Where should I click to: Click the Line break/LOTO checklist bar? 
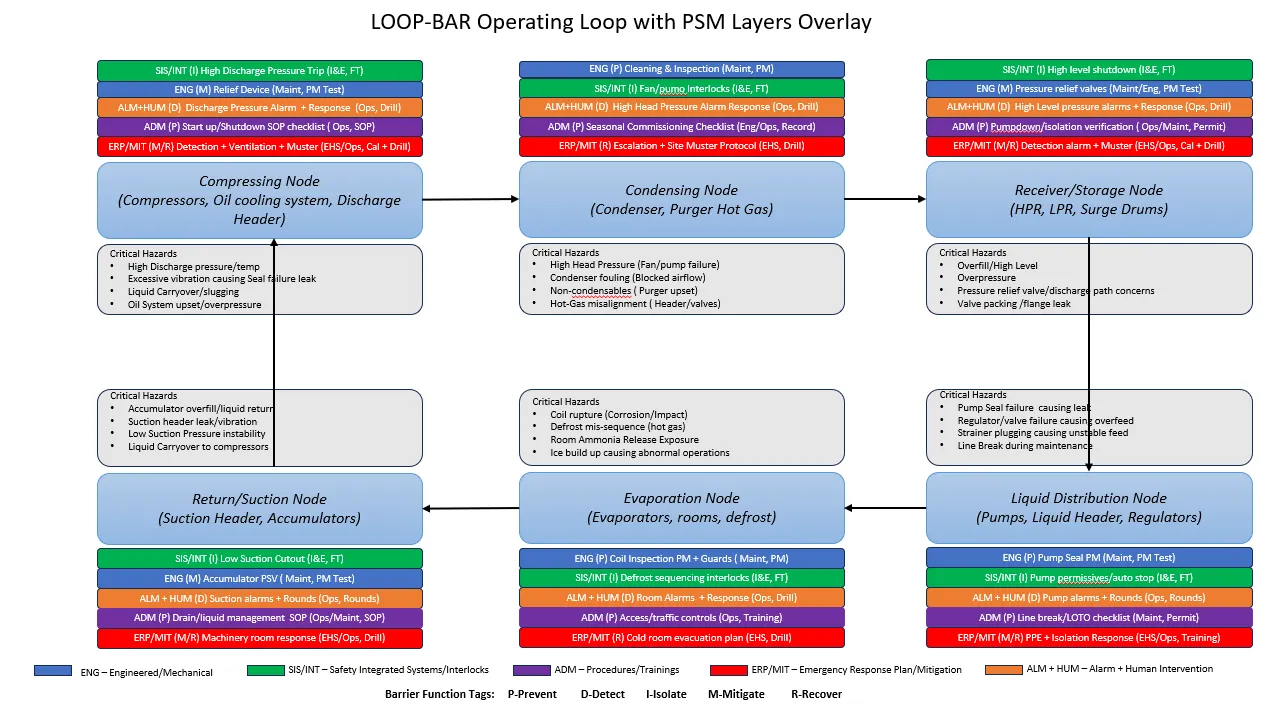click(1088, 618)
